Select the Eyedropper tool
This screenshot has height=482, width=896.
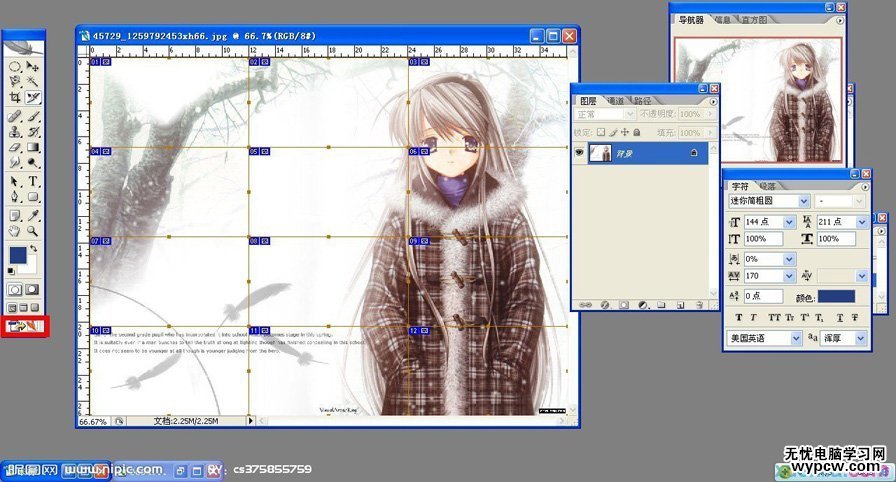(33, 215)
